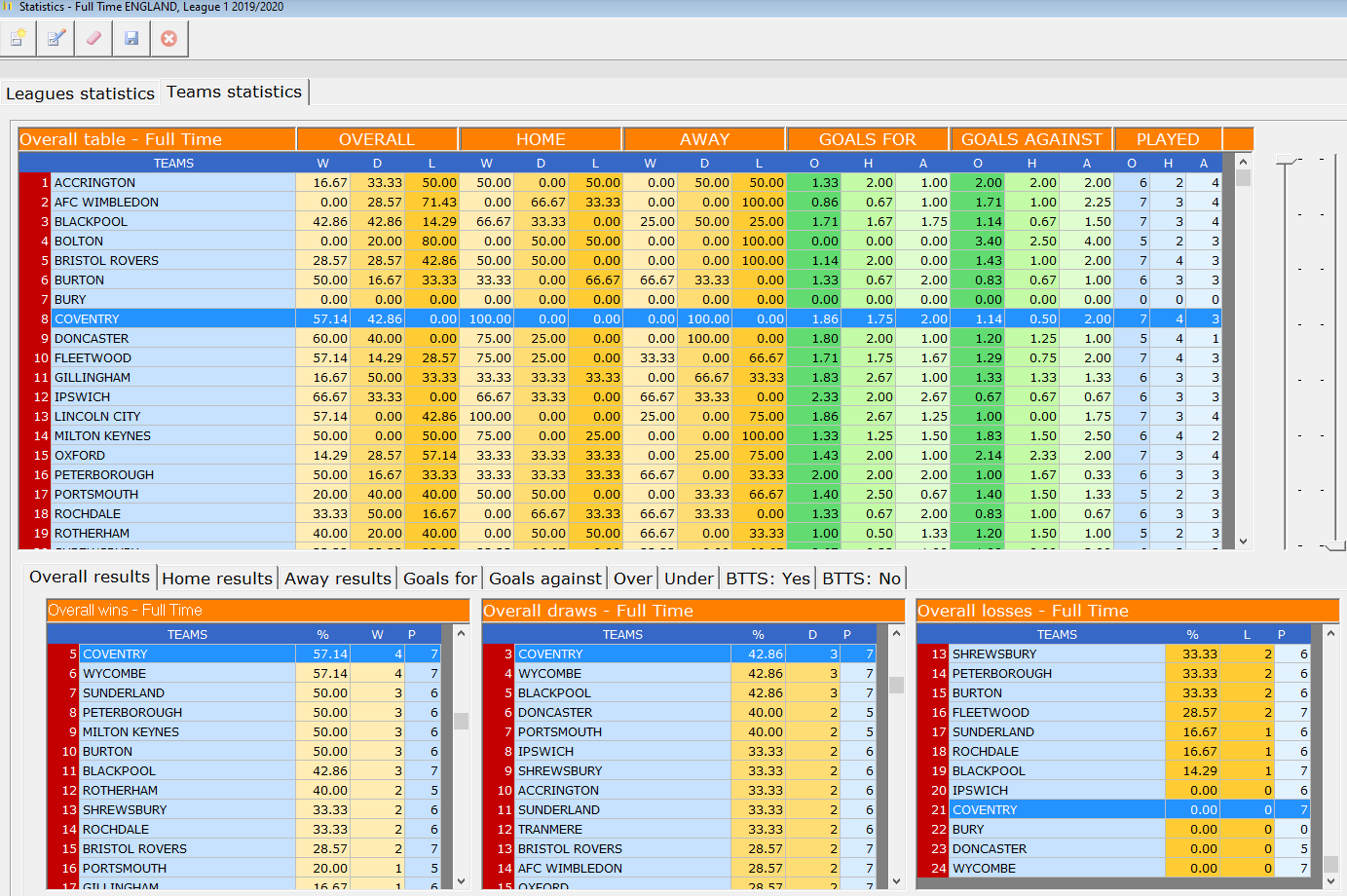Select SHREWSBURY in the Overall losses list
This screenshot has width=1347, height=896.
pyautogui.click(x=1114, y=653)
